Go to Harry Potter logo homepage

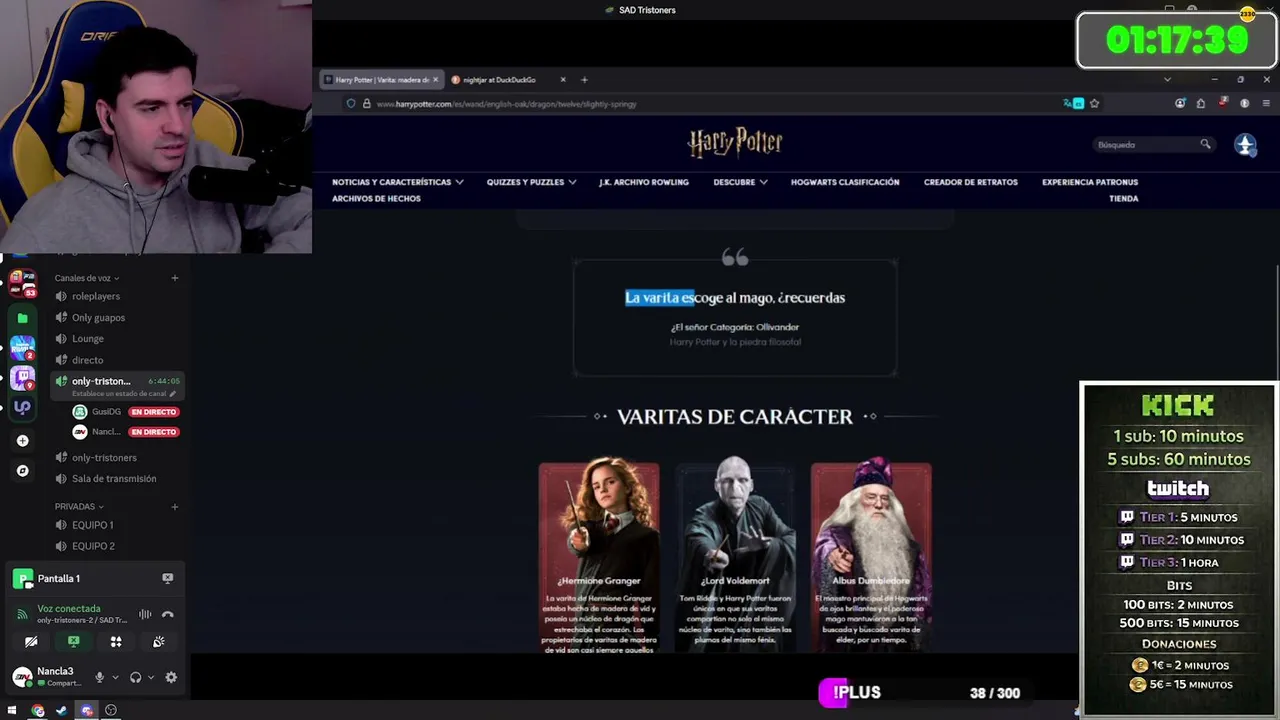(735, 143)
